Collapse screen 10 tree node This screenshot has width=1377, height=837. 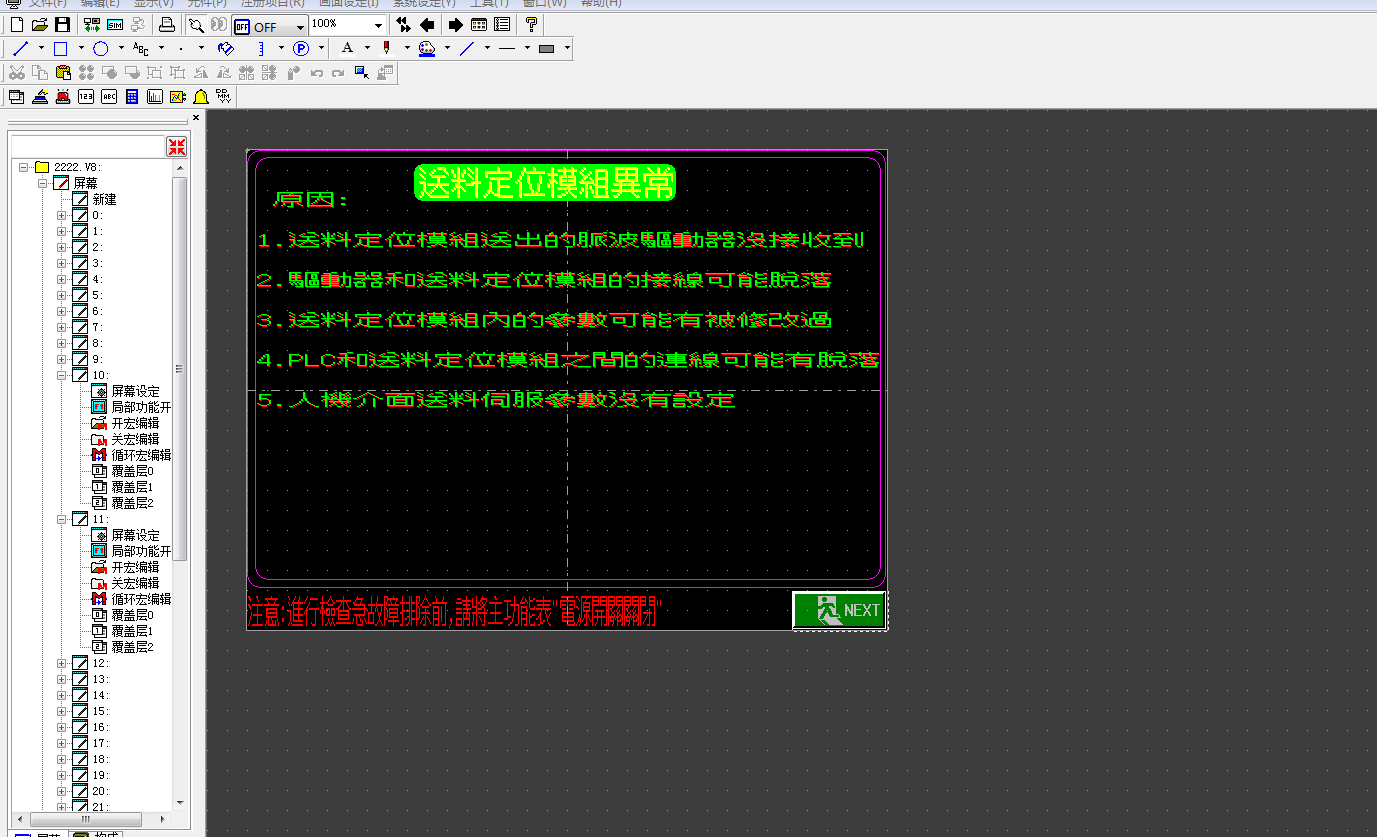[x=62, y=375]
